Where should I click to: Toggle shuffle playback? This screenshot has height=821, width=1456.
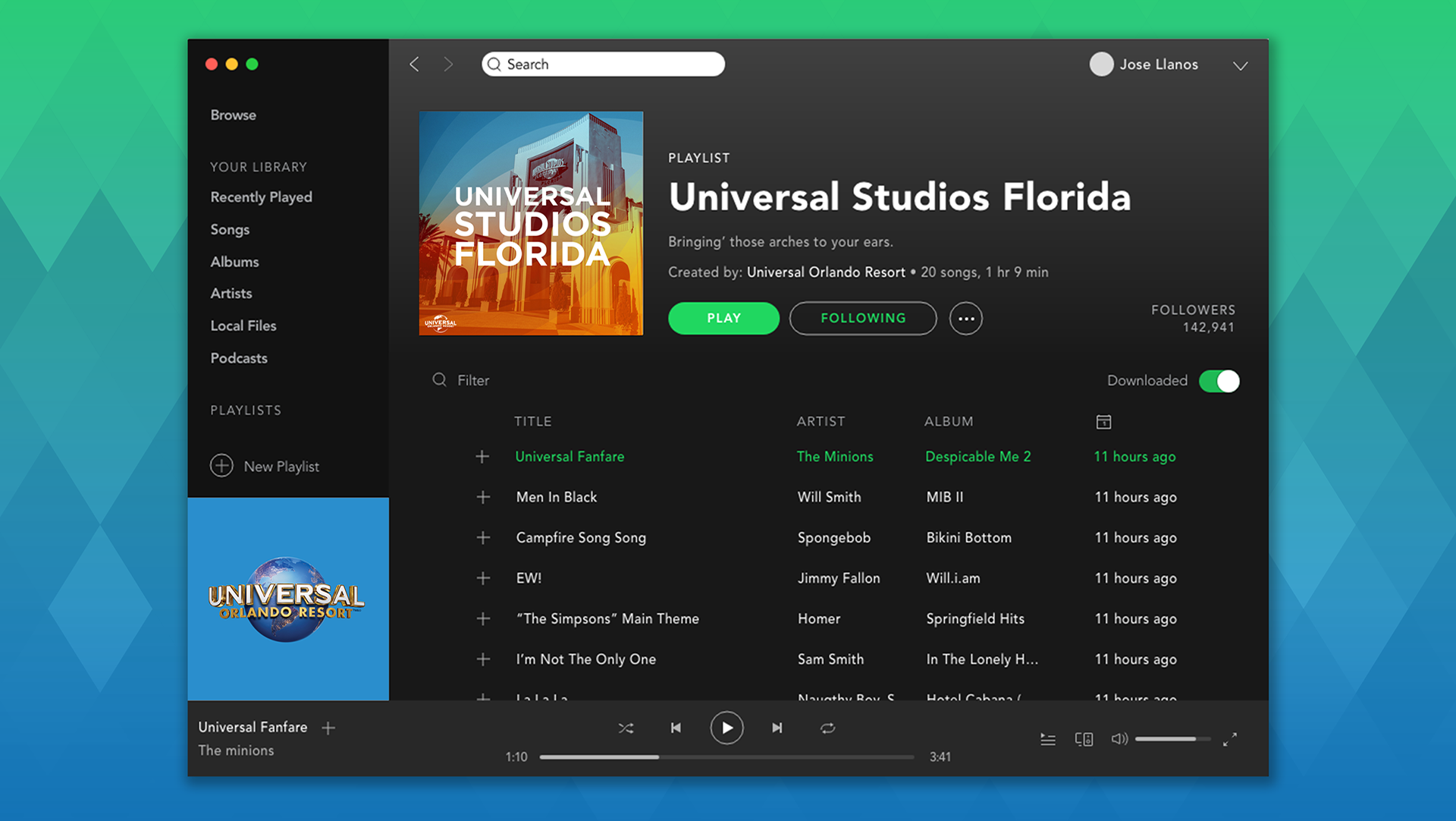coord(626,728)
